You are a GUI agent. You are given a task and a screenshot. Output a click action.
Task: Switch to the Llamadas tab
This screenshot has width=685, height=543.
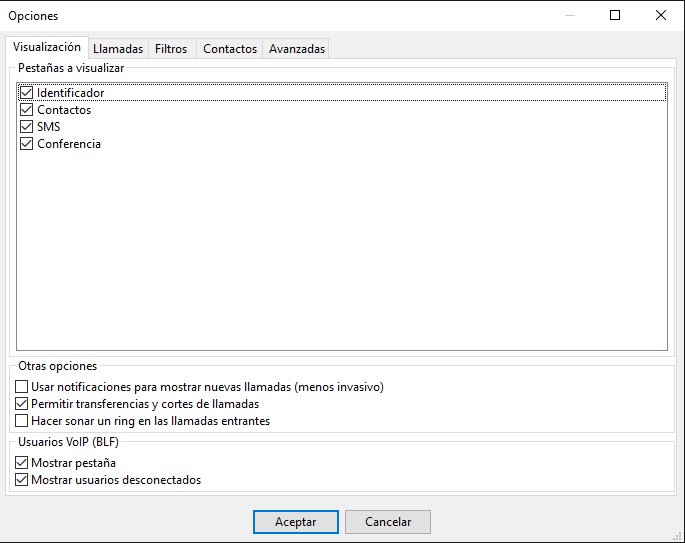coord(117,49)
